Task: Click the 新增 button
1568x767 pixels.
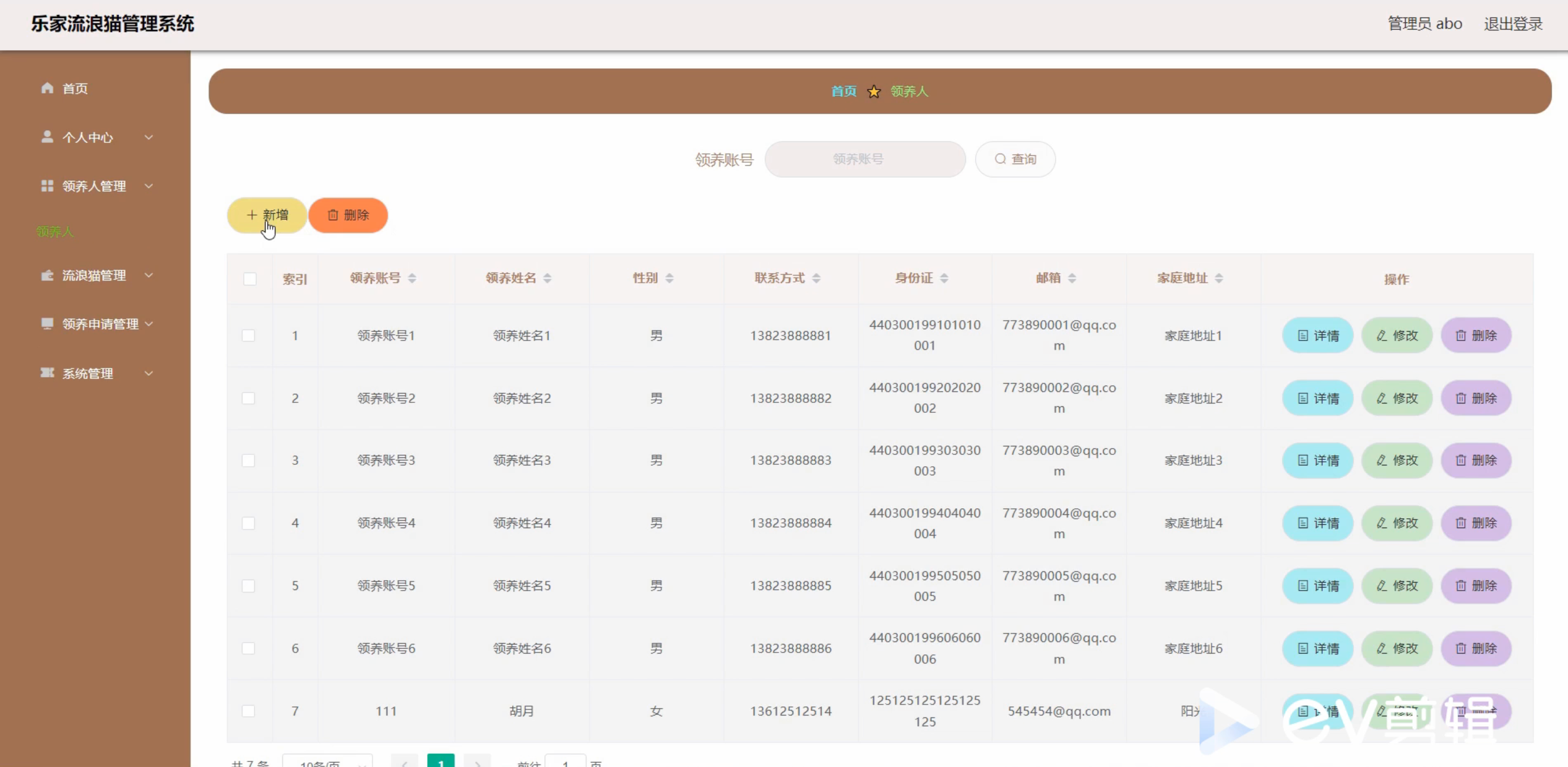Action: point(267,215)
